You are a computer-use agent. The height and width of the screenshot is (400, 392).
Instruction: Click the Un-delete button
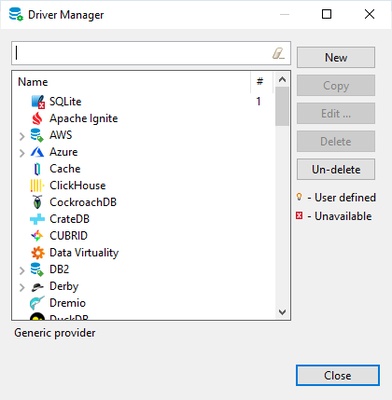tap(336, 170)
